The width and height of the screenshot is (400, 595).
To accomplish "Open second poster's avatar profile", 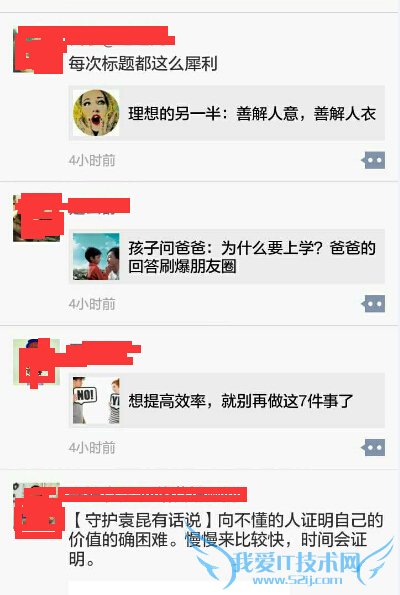I will pyautogui.click(x=37, y=218).
